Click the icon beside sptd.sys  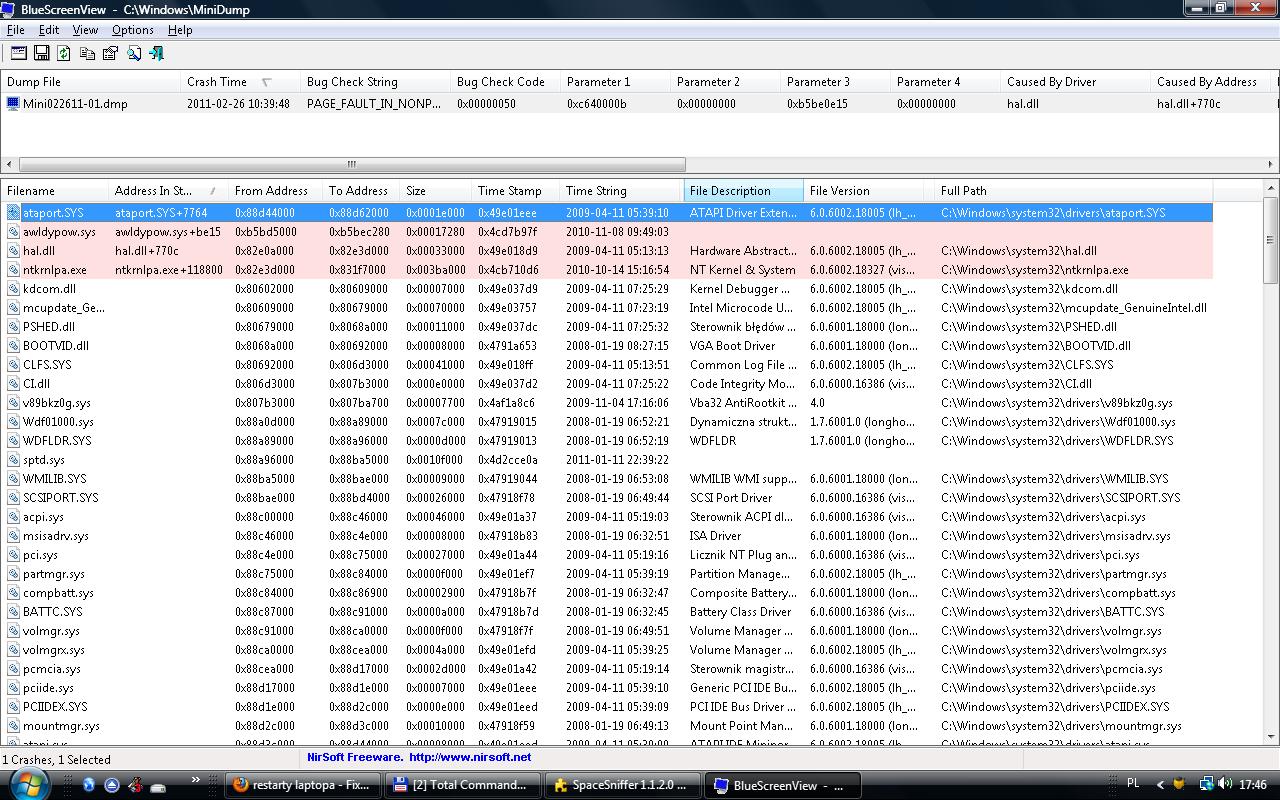13,460
